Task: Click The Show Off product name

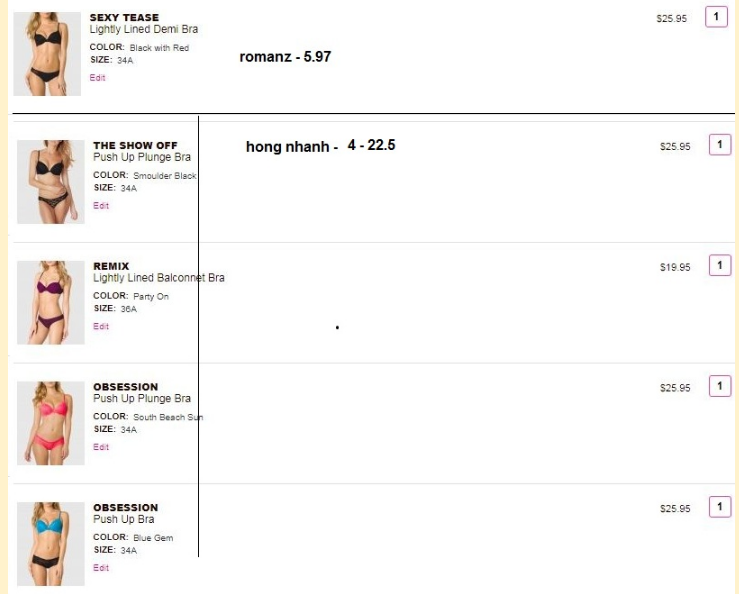Action: 135,146
